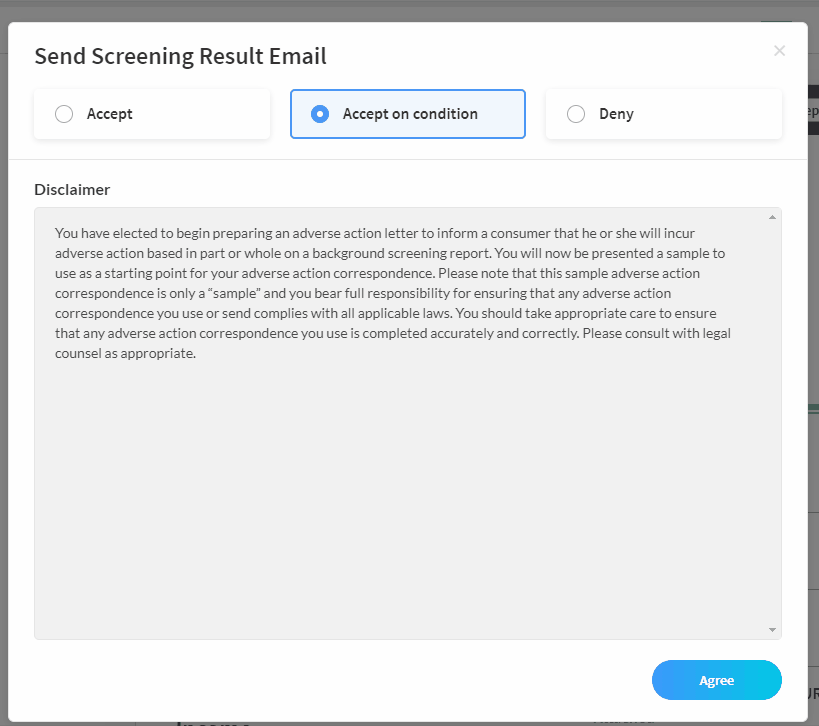Viewport: 819px width, 726px height.
Task: Click the sample adverse action paragraph
Action: click(x=400, y=292)
